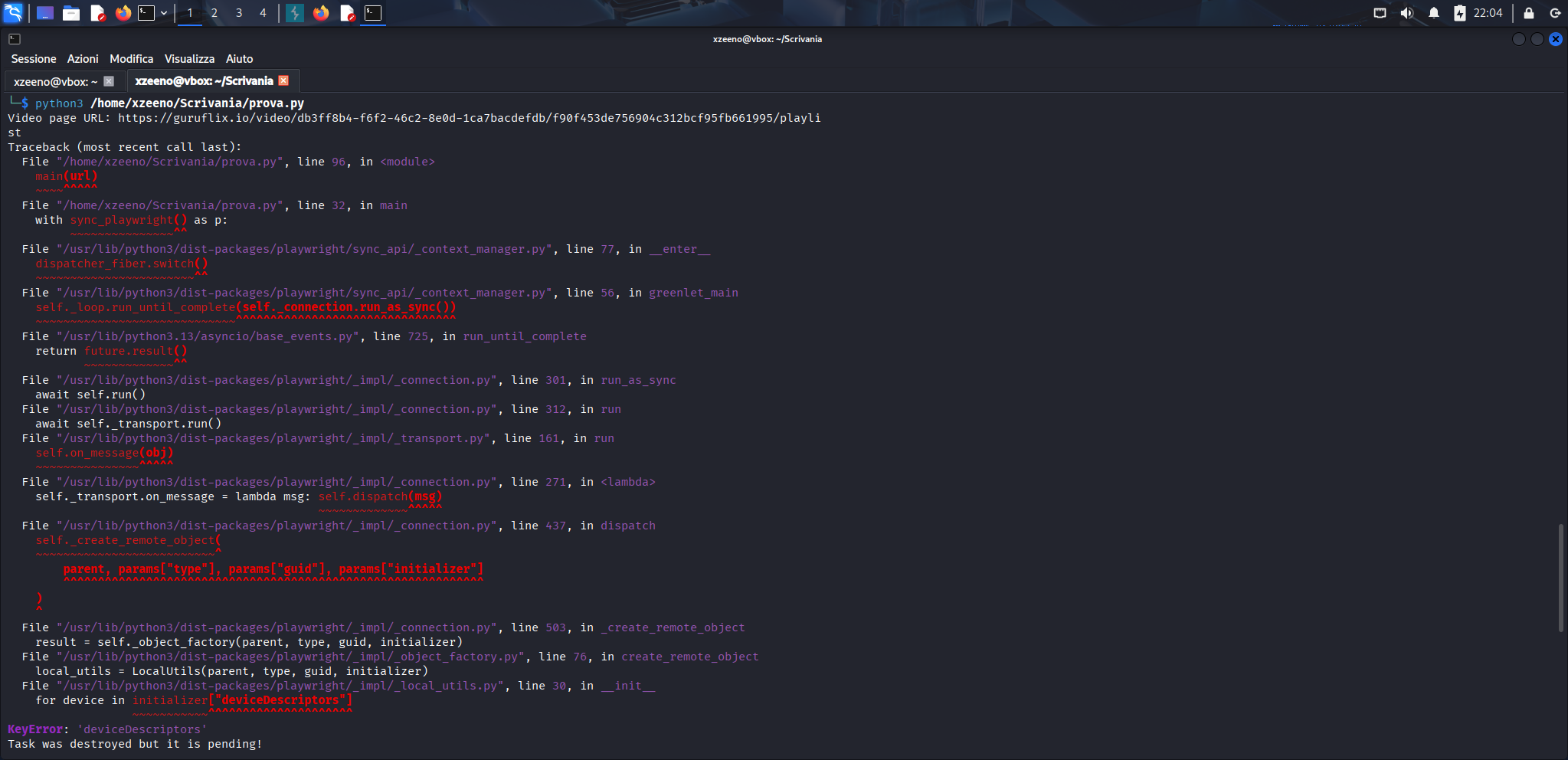The image size is (1568, 760).
Task: Click the power manager battery icon
Action: (1460, 13)
